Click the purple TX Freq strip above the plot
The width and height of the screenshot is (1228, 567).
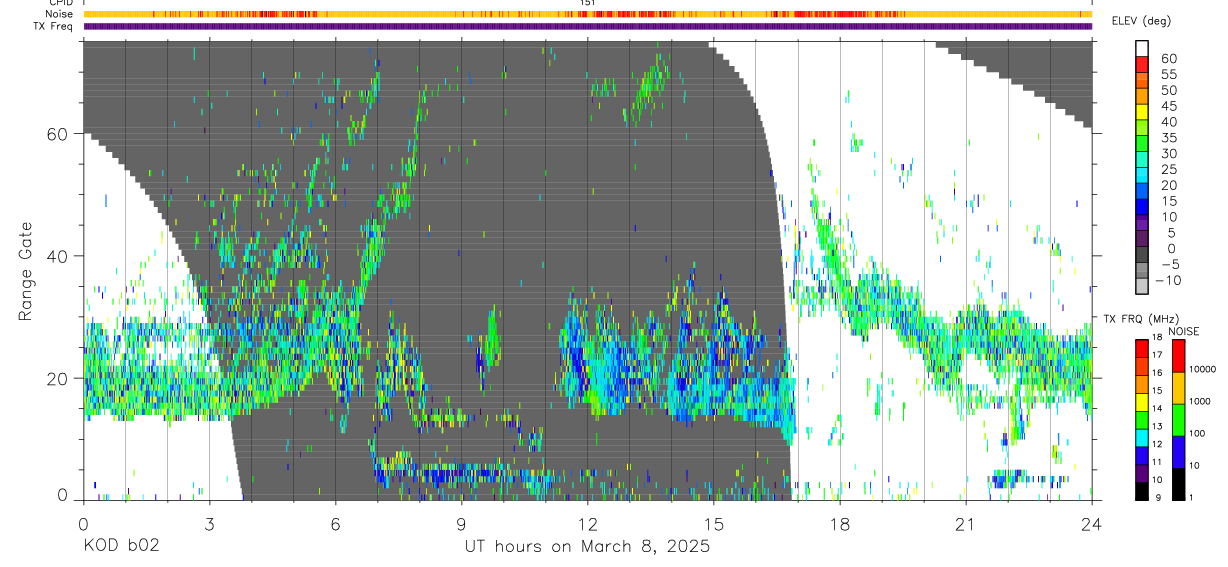(x=588, y=26)
